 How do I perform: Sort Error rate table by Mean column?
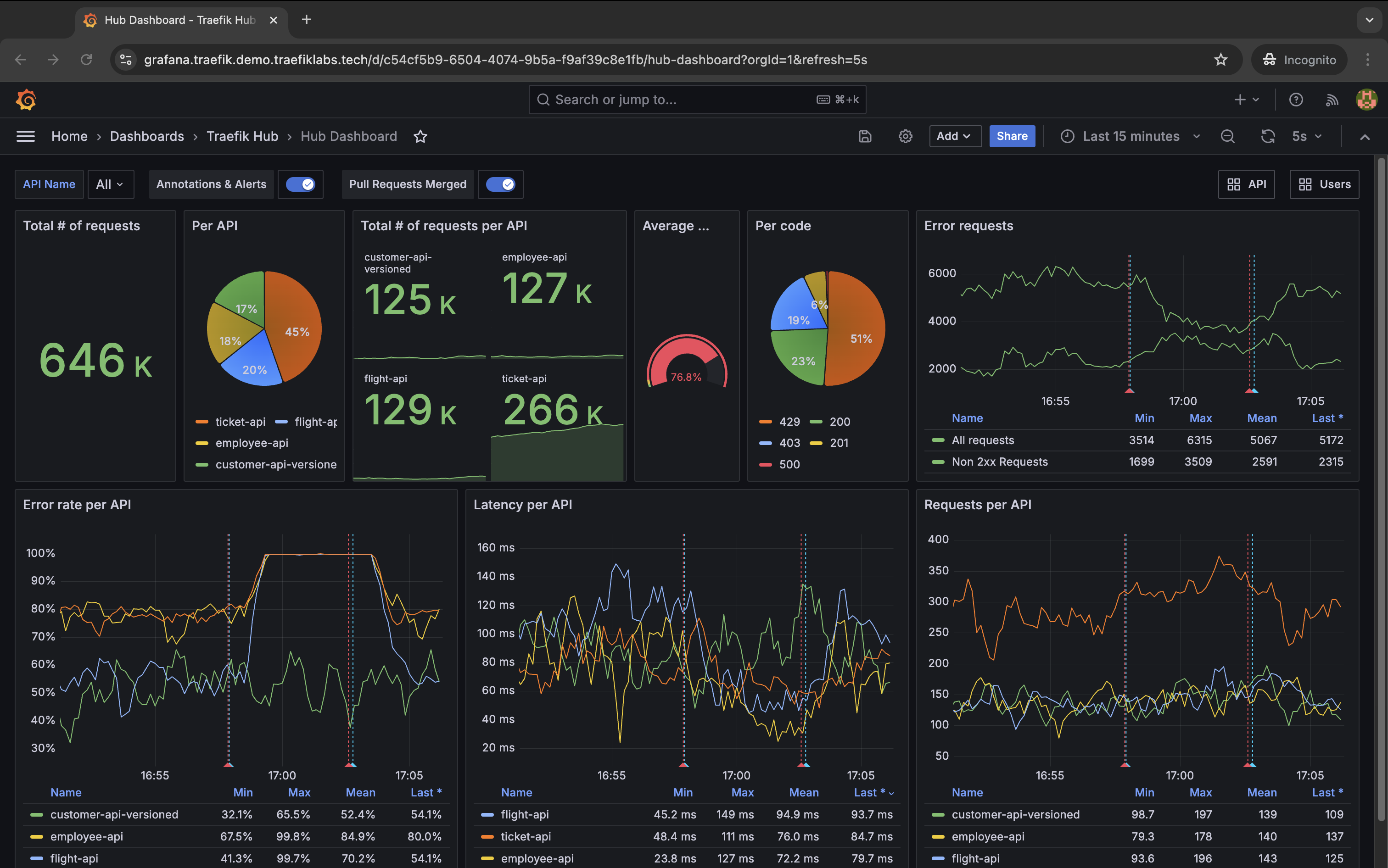361,792
